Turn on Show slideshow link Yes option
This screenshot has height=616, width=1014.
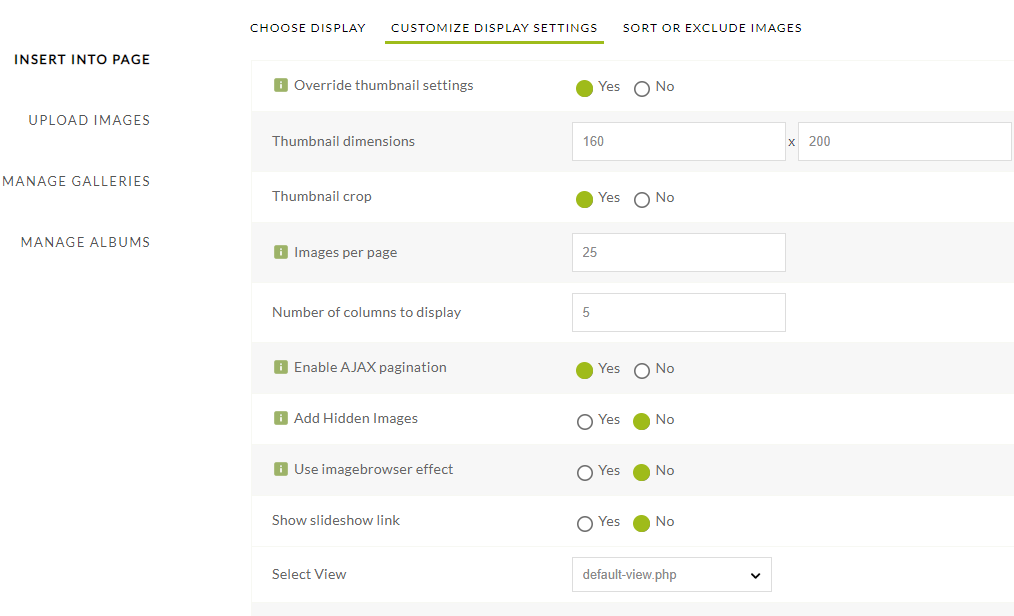click(x=585, y=523)
